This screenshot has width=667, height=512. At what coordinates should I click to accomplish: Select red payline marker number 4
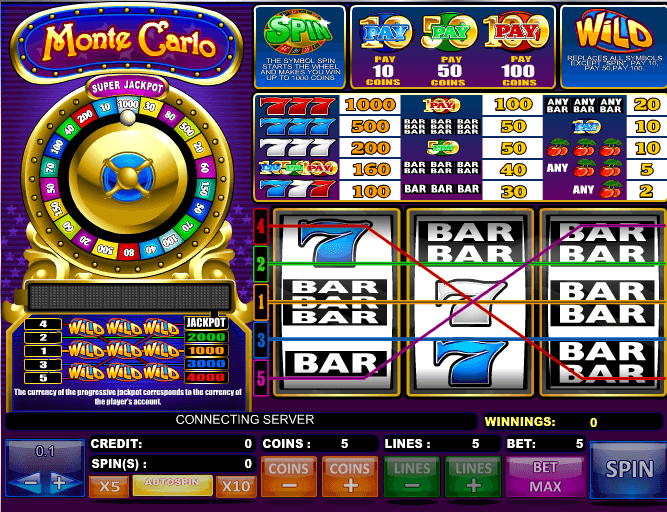(x=261, y=227)
